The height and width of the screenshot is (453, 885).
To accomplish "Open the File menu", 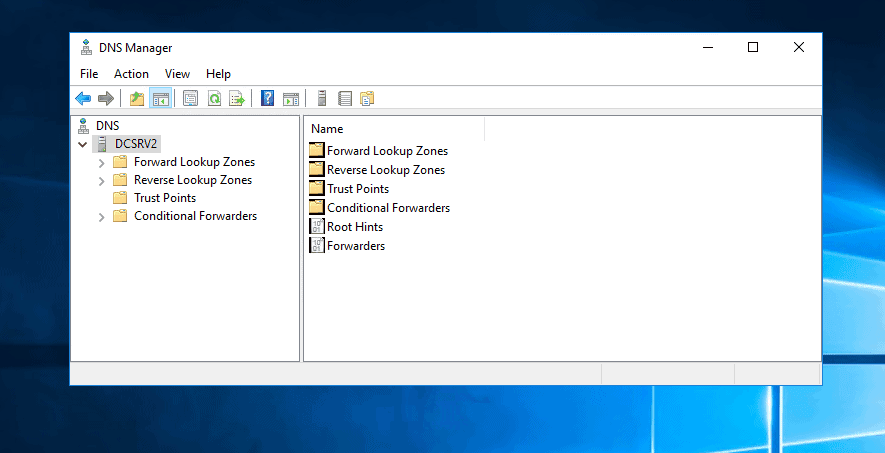I will pos(89,74).
